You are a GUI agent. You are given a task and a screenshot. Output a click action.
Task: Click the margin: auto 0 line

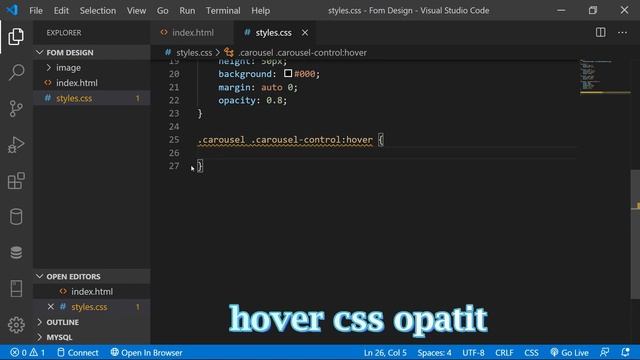point(258,87)
